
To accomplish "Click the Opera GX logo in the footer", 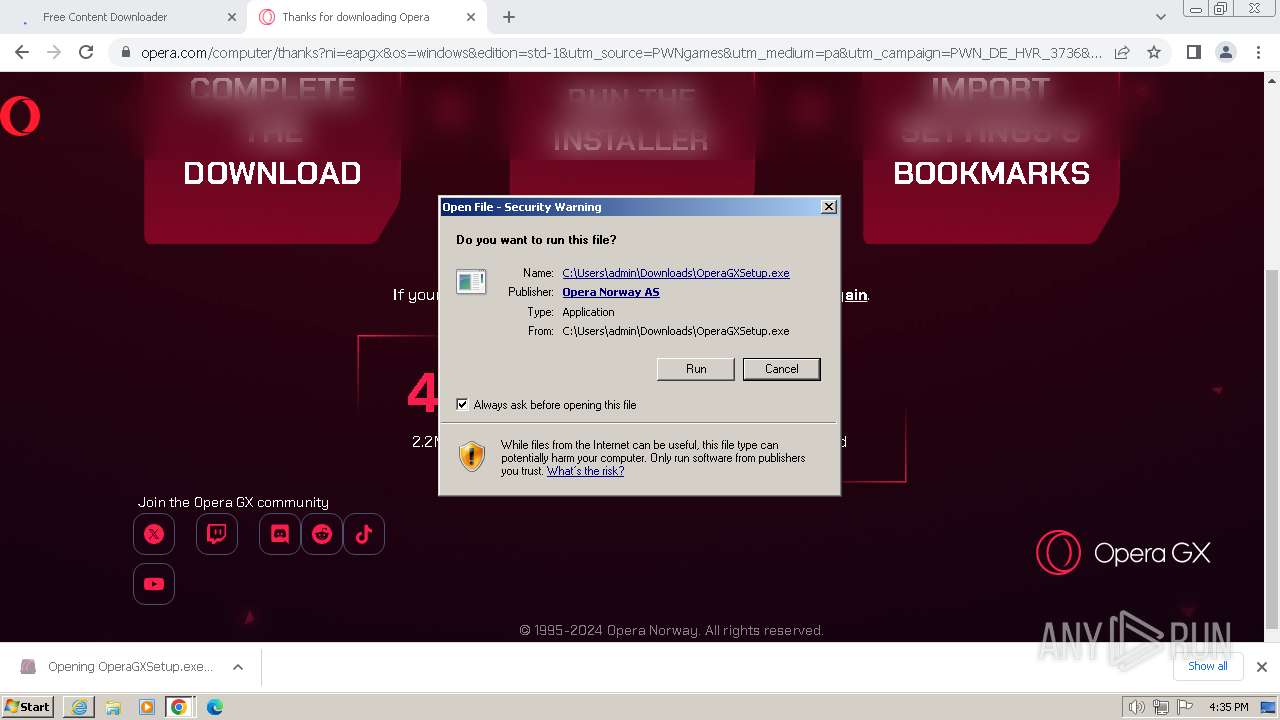I will pos(1123,552).
